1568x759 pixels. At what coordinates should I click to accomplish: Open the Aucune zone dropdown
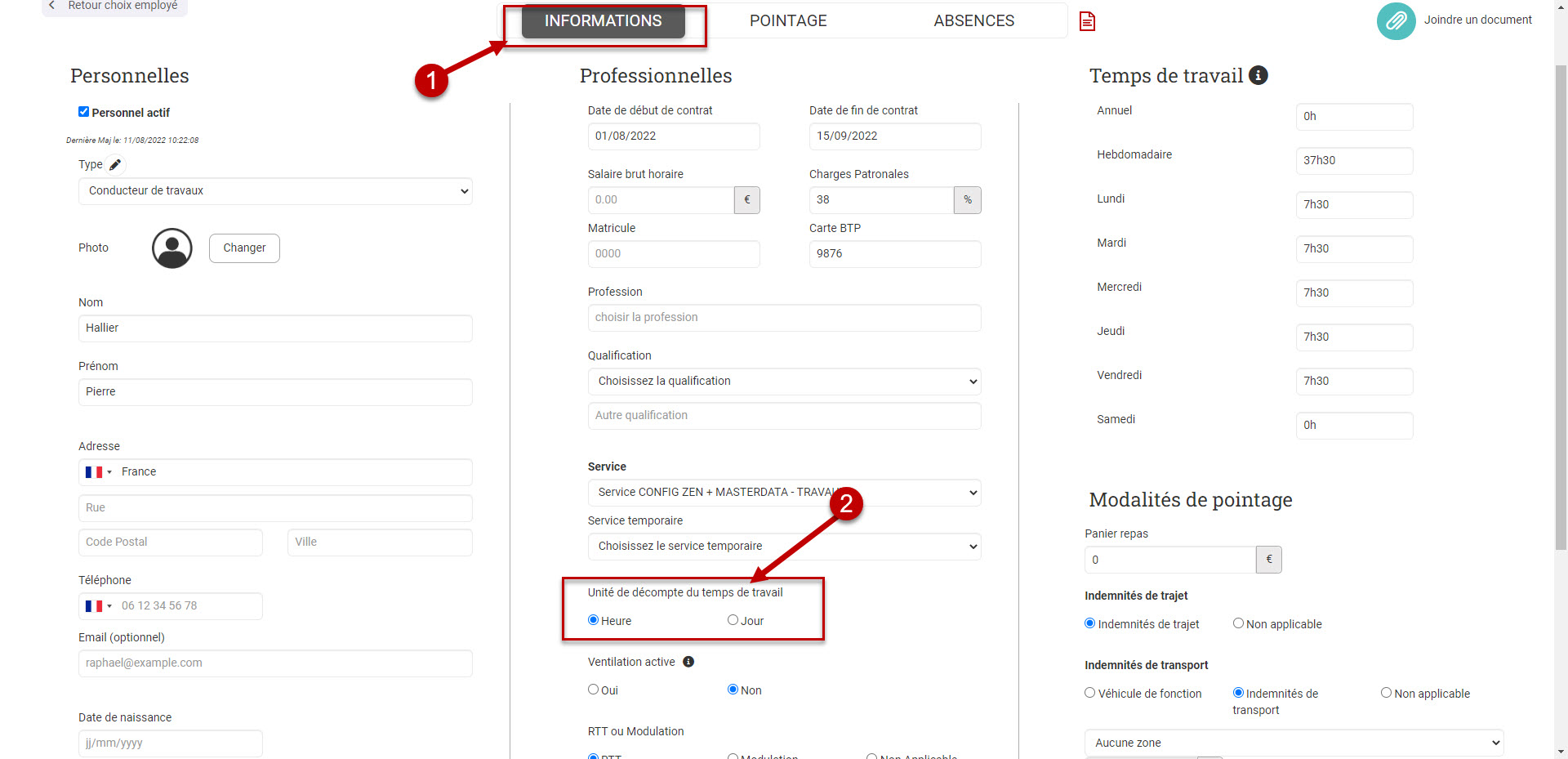tap(1294, 743)
